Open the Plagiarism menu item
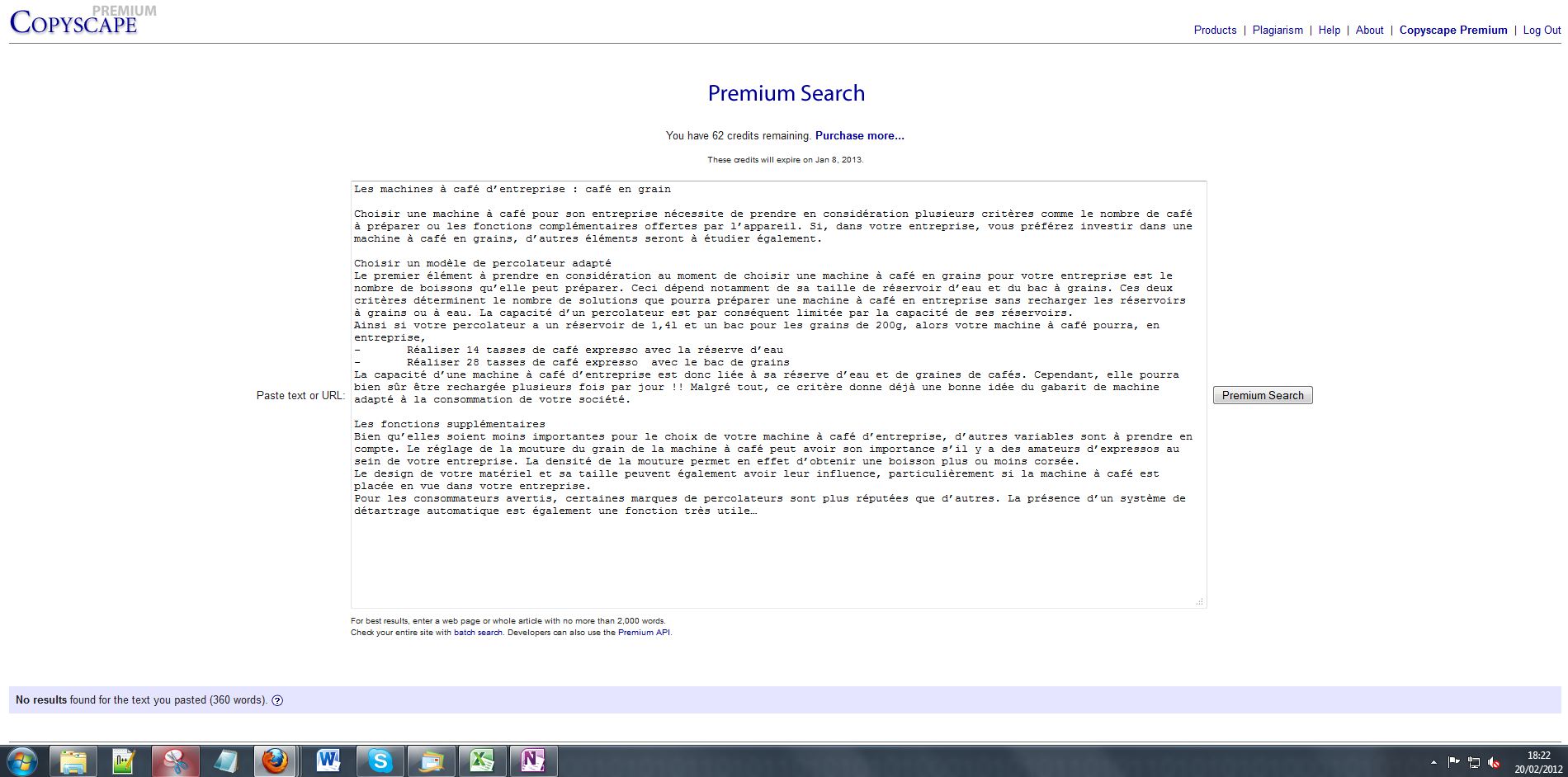The width and height of the screenshot is (1568, 777). (x=1278, y=31)
